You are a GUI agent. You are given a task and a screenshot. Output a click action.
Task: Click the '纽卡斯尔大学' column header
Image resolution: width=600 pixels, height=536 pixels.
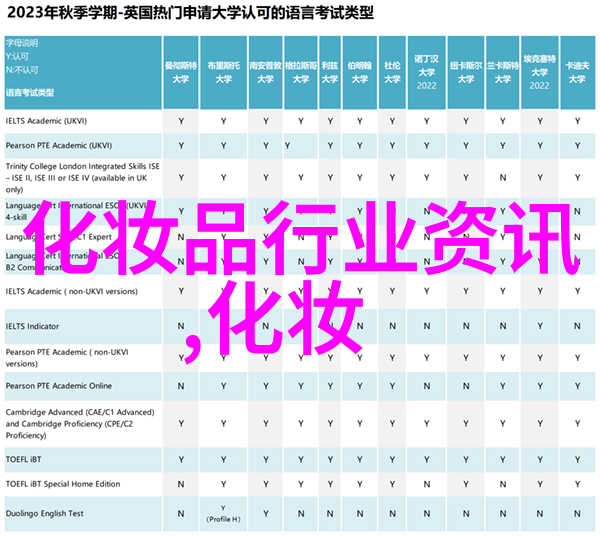466,73
